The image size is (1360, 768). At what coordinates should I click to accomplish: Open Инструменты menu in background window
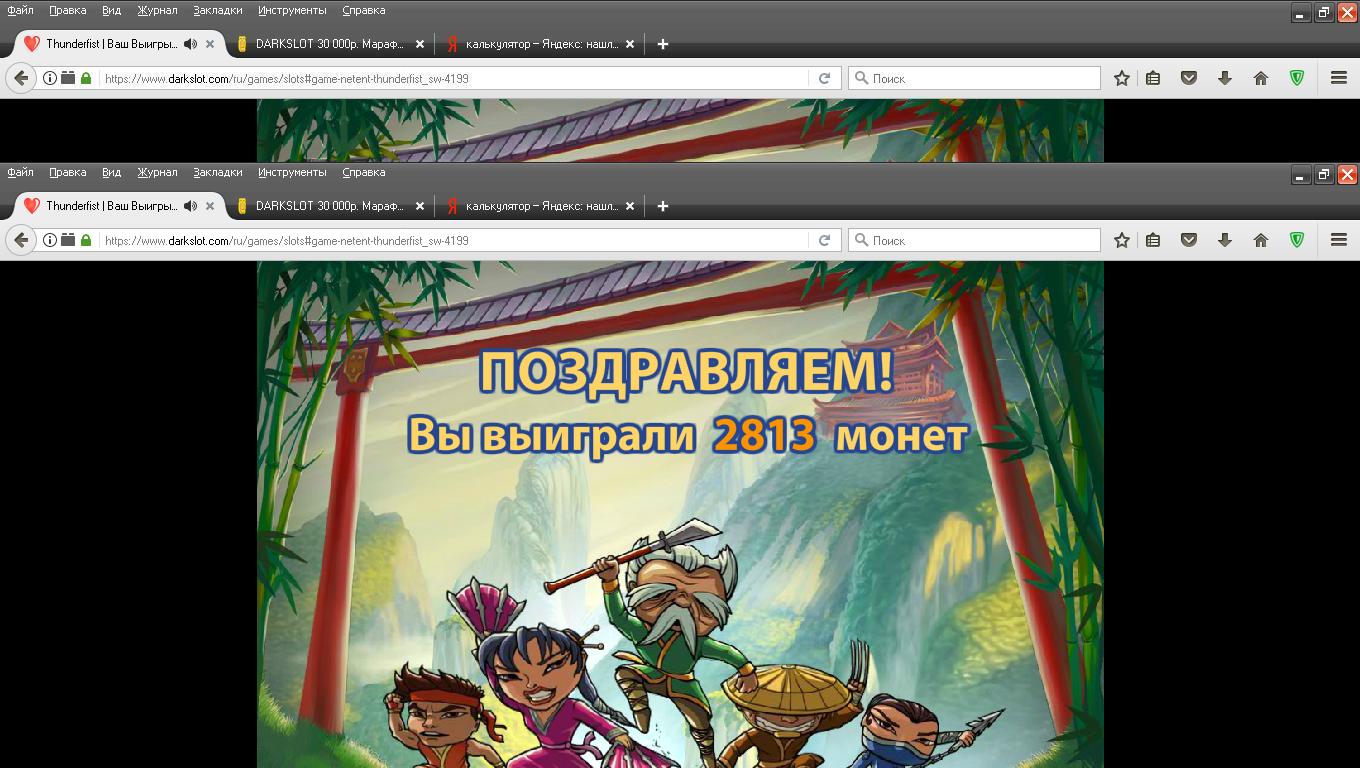pos(292,10)
